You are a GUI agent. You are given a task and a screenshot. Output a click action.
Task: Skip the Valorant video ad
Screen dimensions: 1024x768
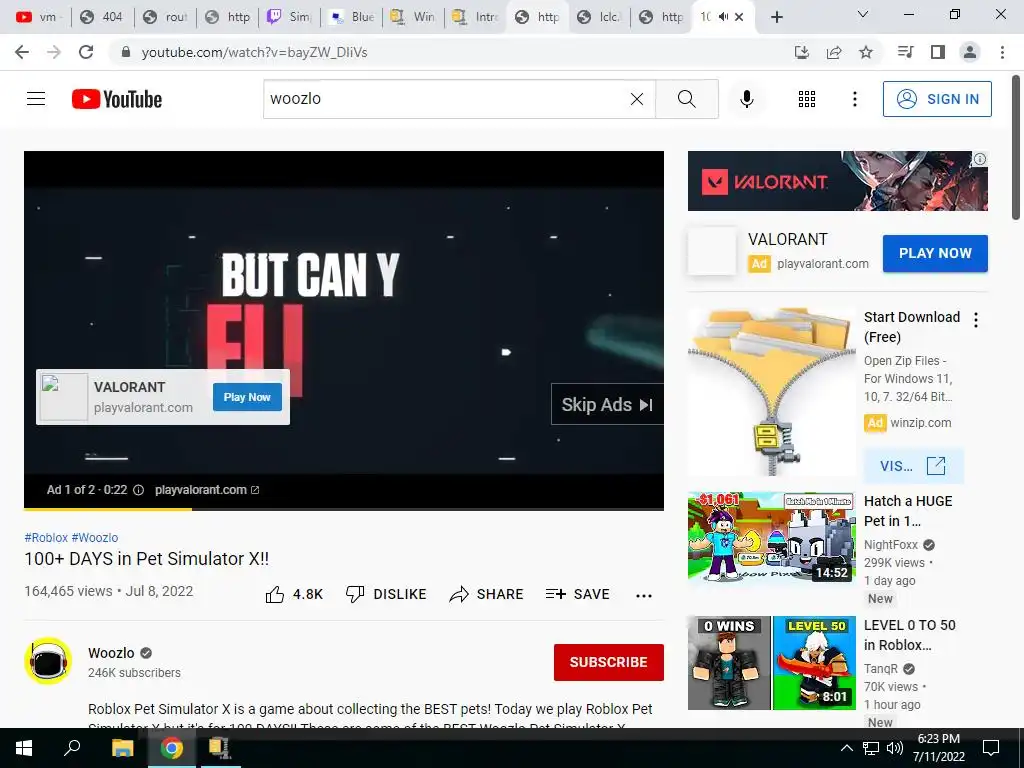[607, 404]
